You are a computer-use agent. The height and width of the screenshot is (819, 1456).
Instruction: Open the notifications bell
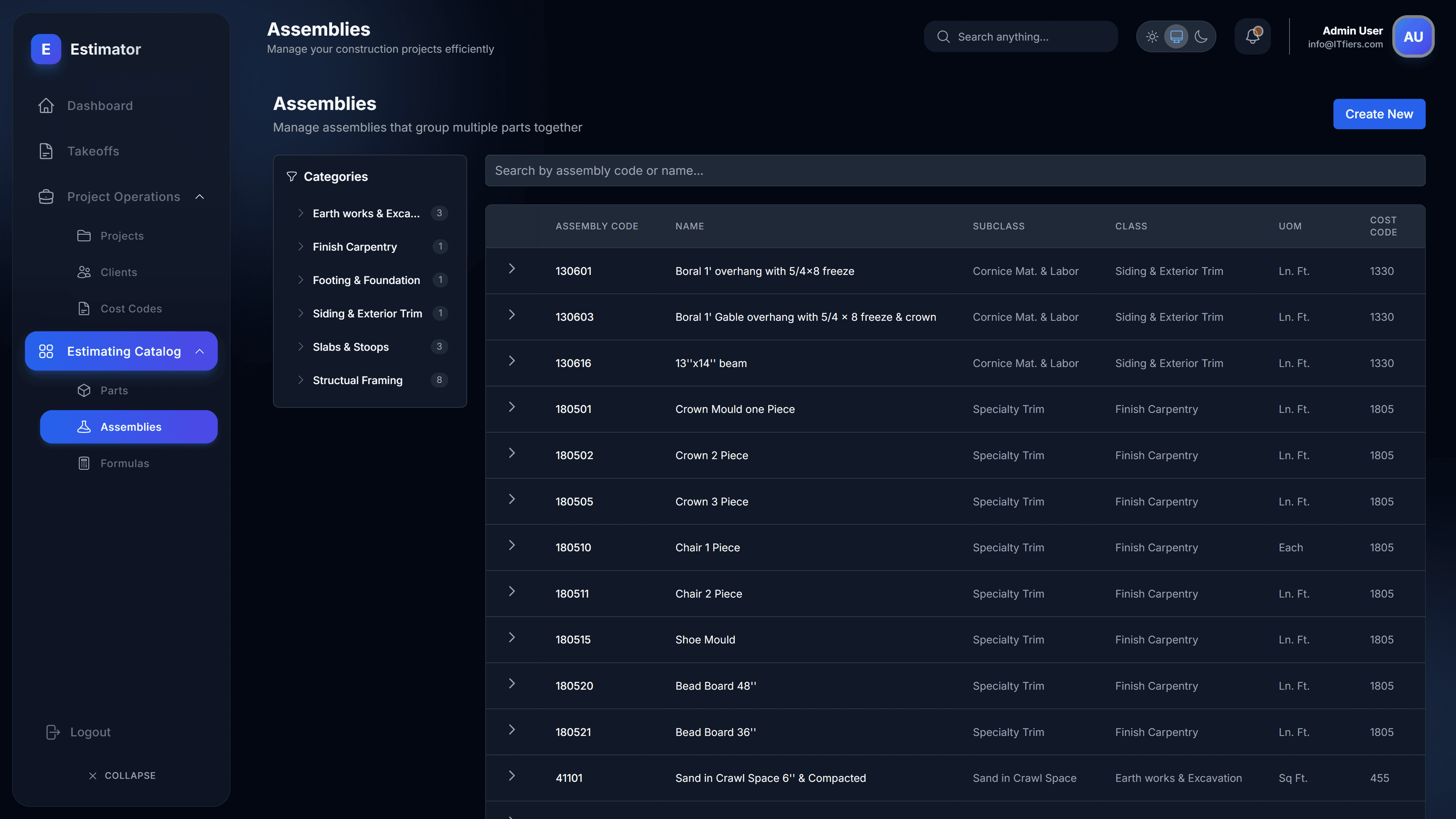coord(1252,37)
